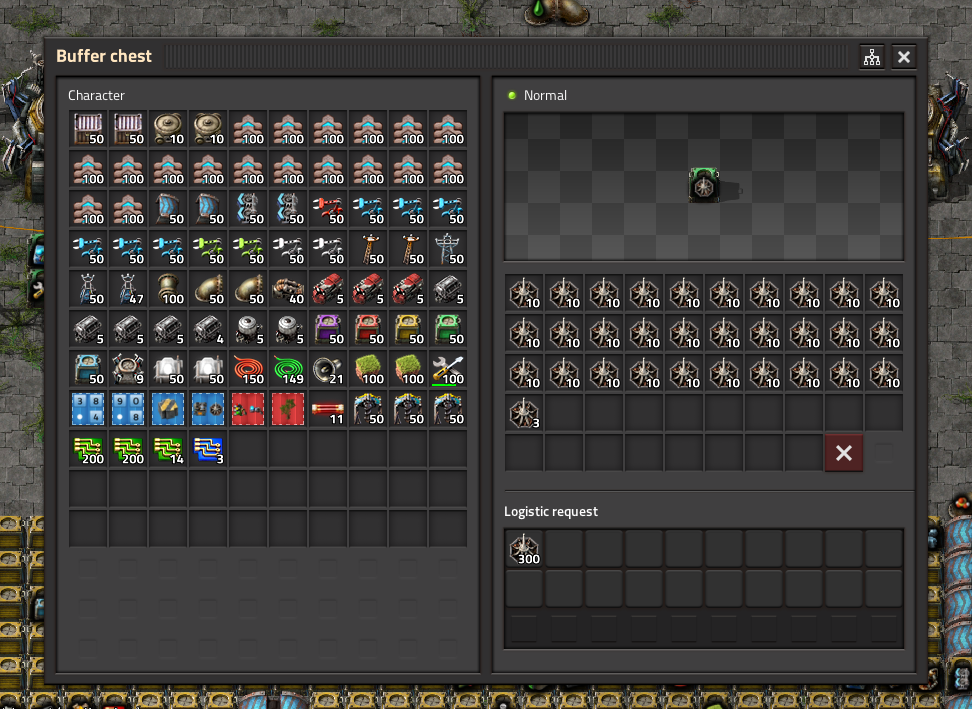Click the buffer chest entity preview

click(x=704, y=185)
